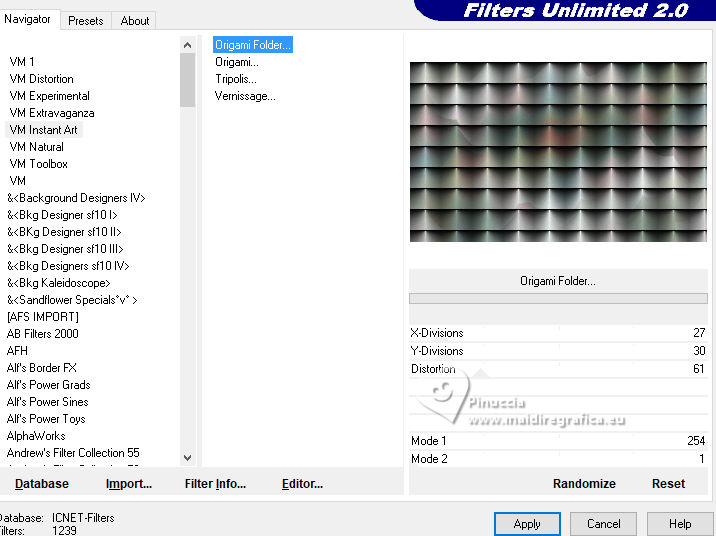The image size is (716, 536).
Task: Apply the Origami Folder filter
Action: pyautogui.click(x=527, y=524)
